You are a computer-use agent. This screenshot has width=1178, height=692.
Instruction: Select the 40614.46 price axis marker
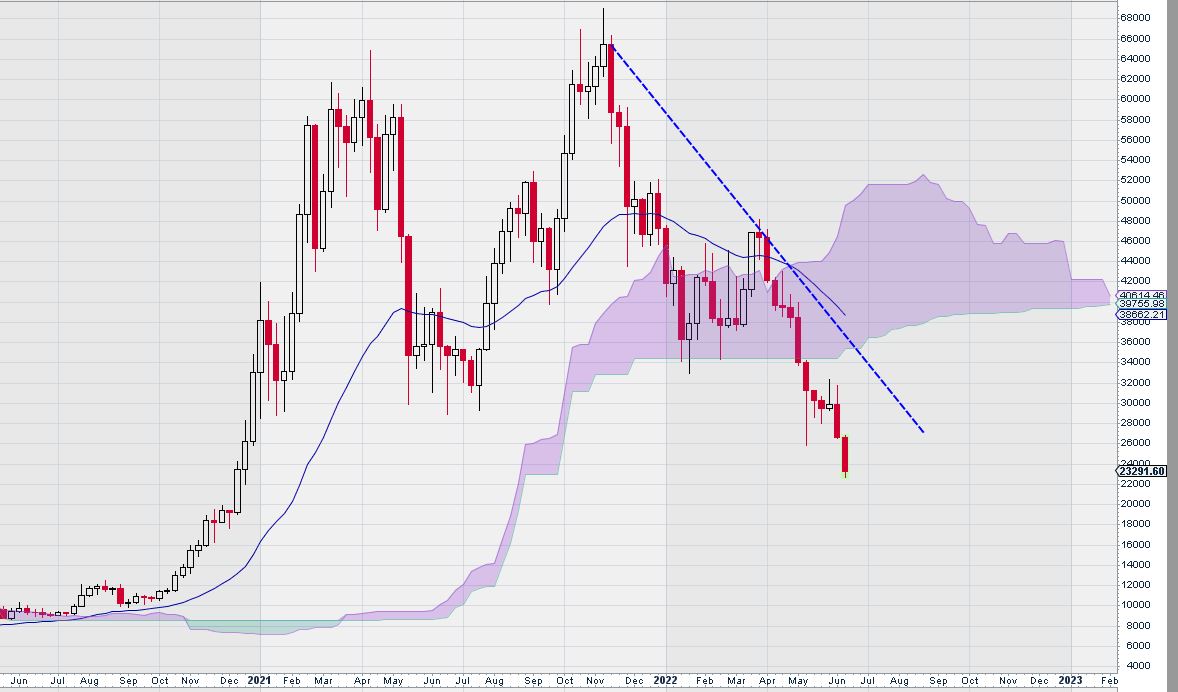click(1141, 295)
